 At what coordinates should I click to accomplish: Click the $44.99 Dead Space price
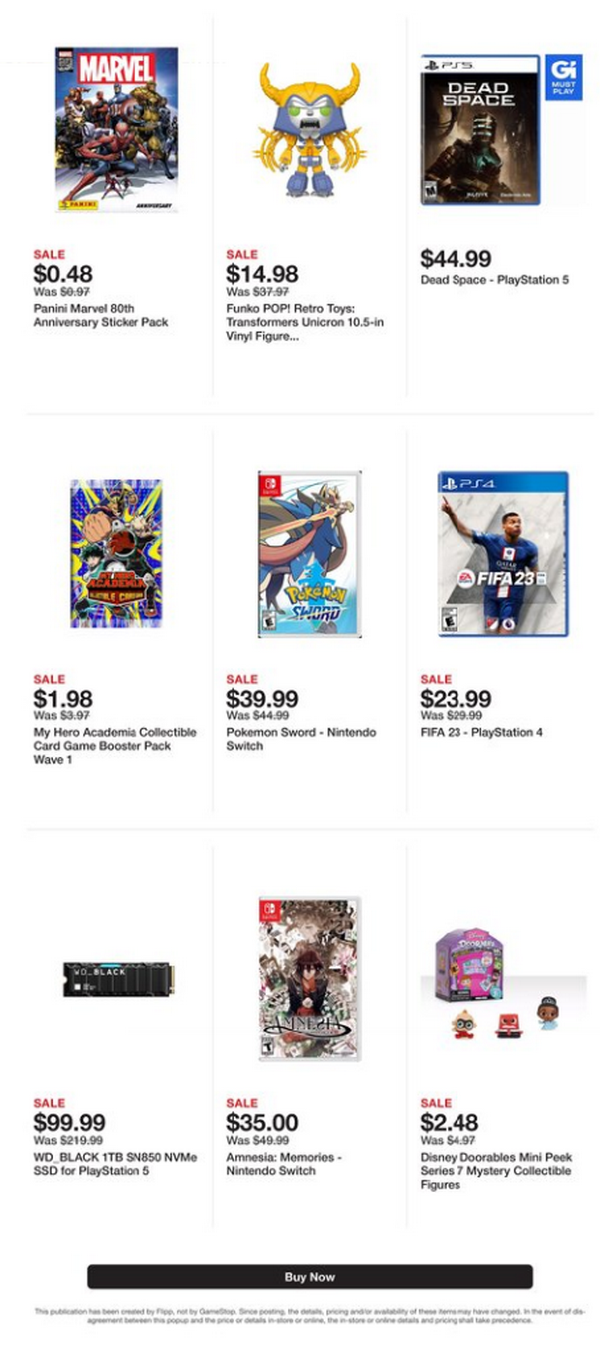pos(456,259)
